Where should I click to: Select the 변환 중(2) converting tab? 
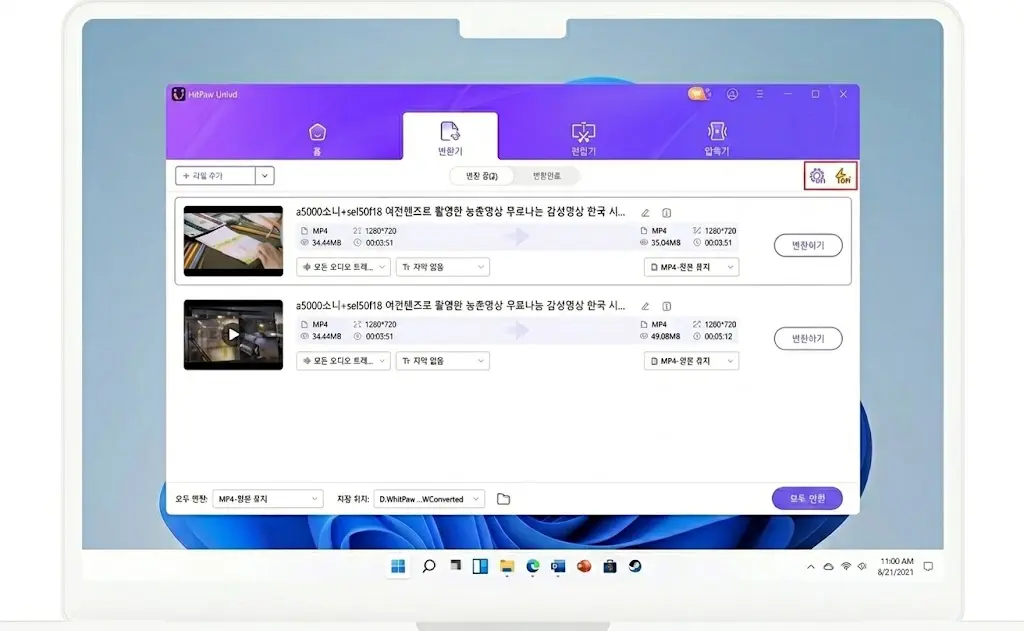click(481, 176)
